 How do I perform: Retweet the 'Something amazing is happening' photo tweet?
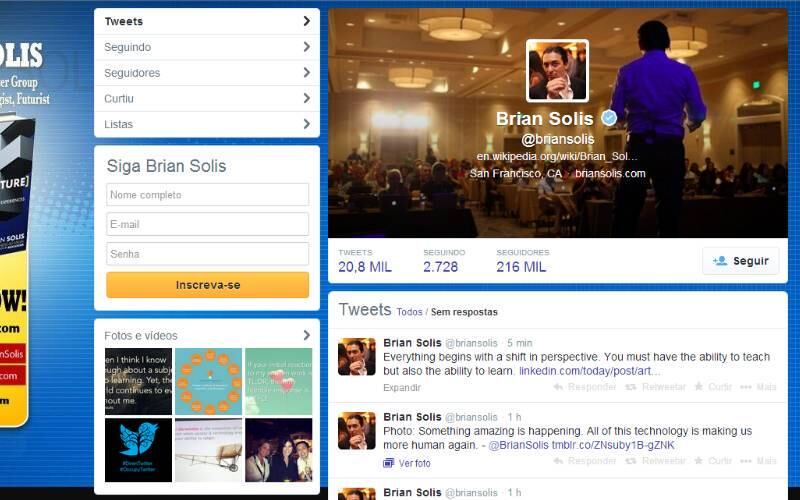(631, 462)
